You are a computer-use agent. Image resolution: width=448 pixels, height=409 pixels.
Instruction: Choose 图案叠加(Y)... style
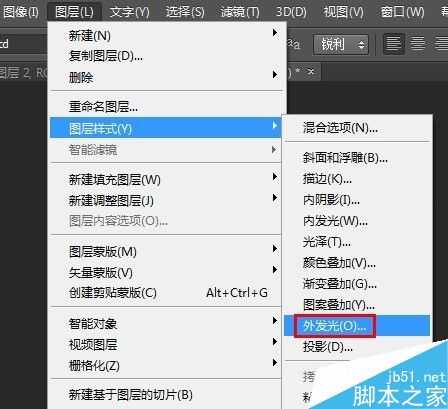pos(357,305)
